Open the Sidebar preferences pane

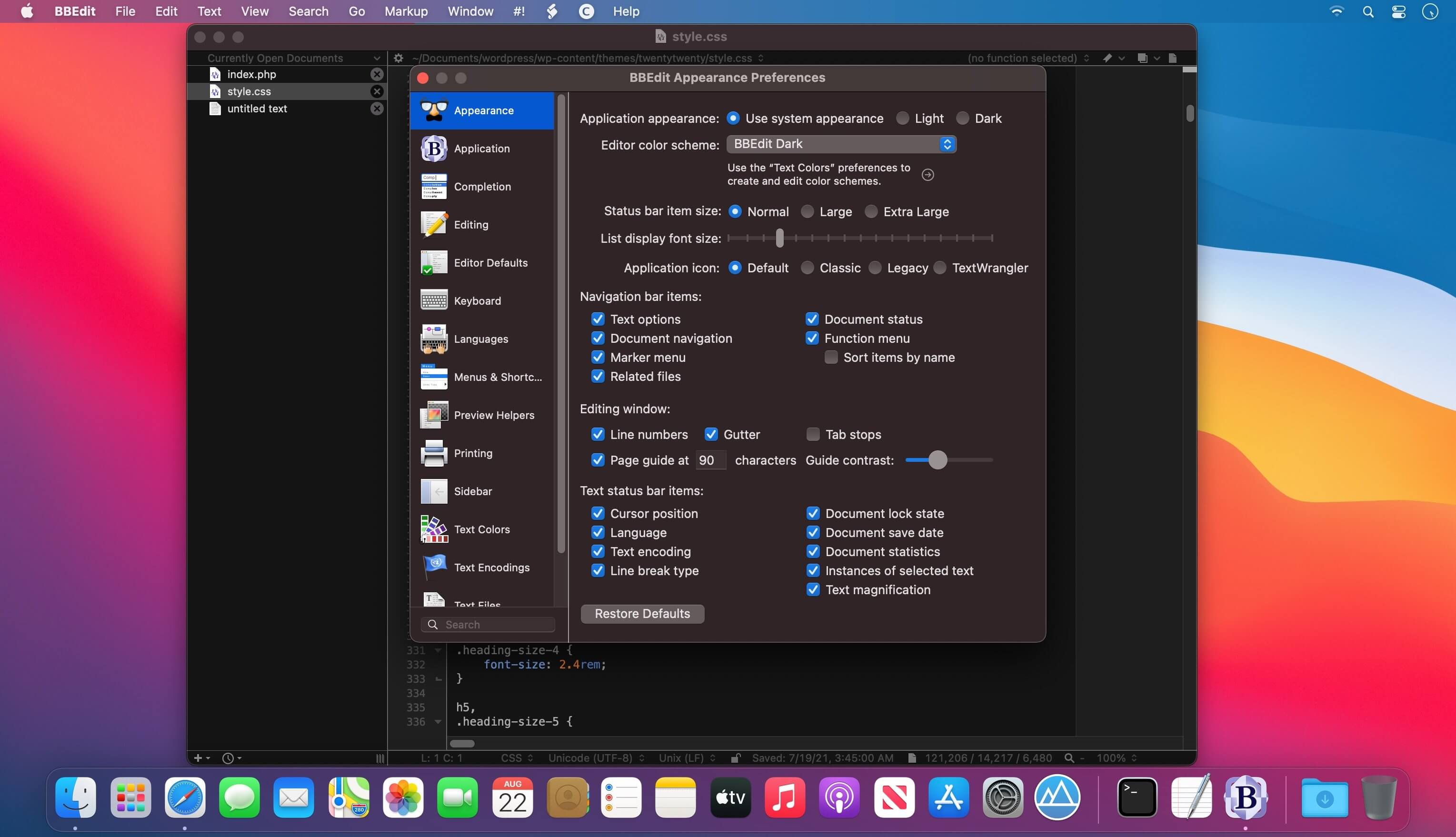[482, 491]
